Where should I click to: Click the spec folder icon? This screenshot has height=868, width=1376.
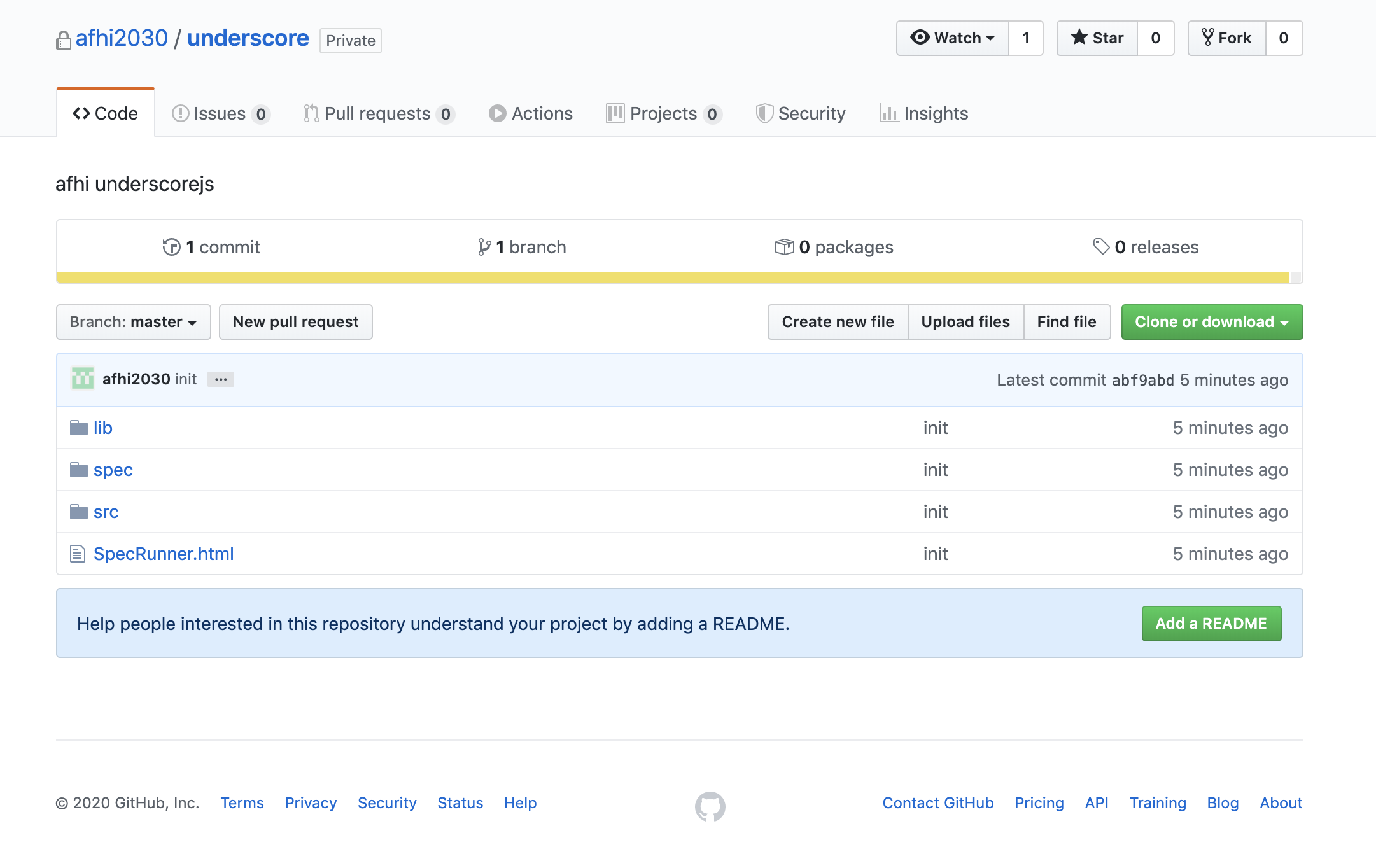[79, 470]
